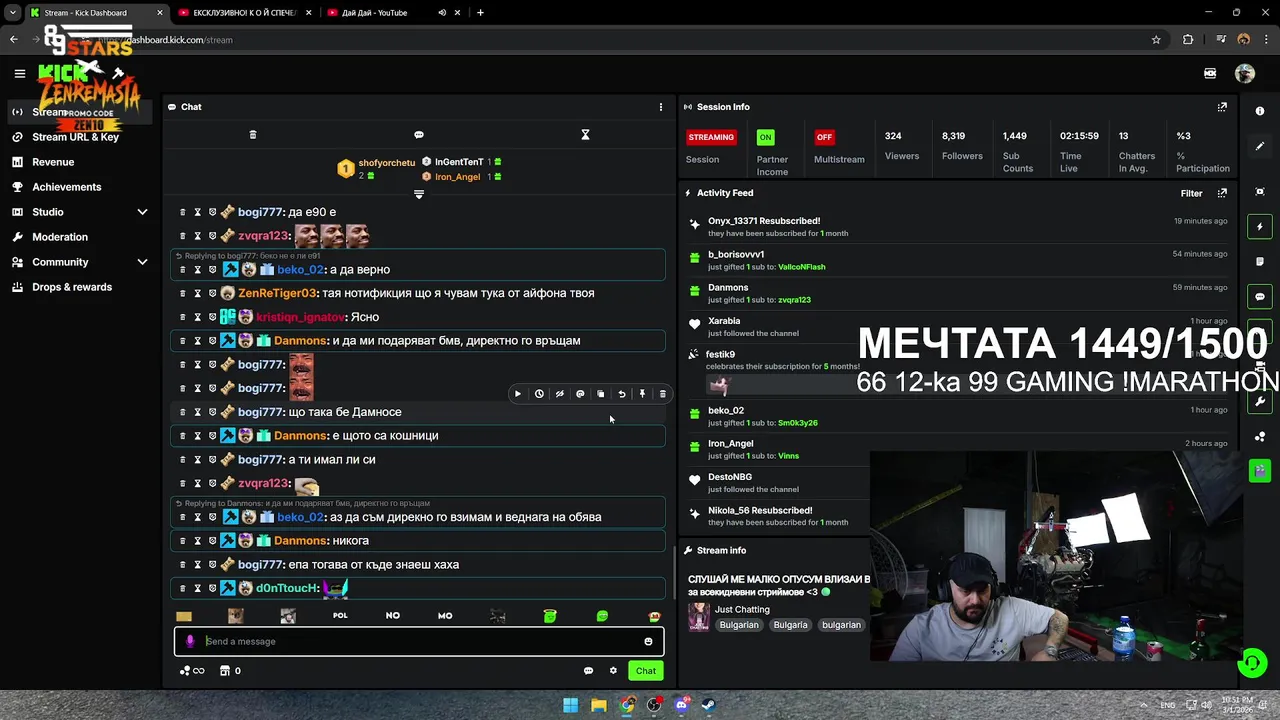Bookmark this page with the star icon
Image resolution: width=1280 pixels, height=720 pixels.
click(x=1156, y=40)
